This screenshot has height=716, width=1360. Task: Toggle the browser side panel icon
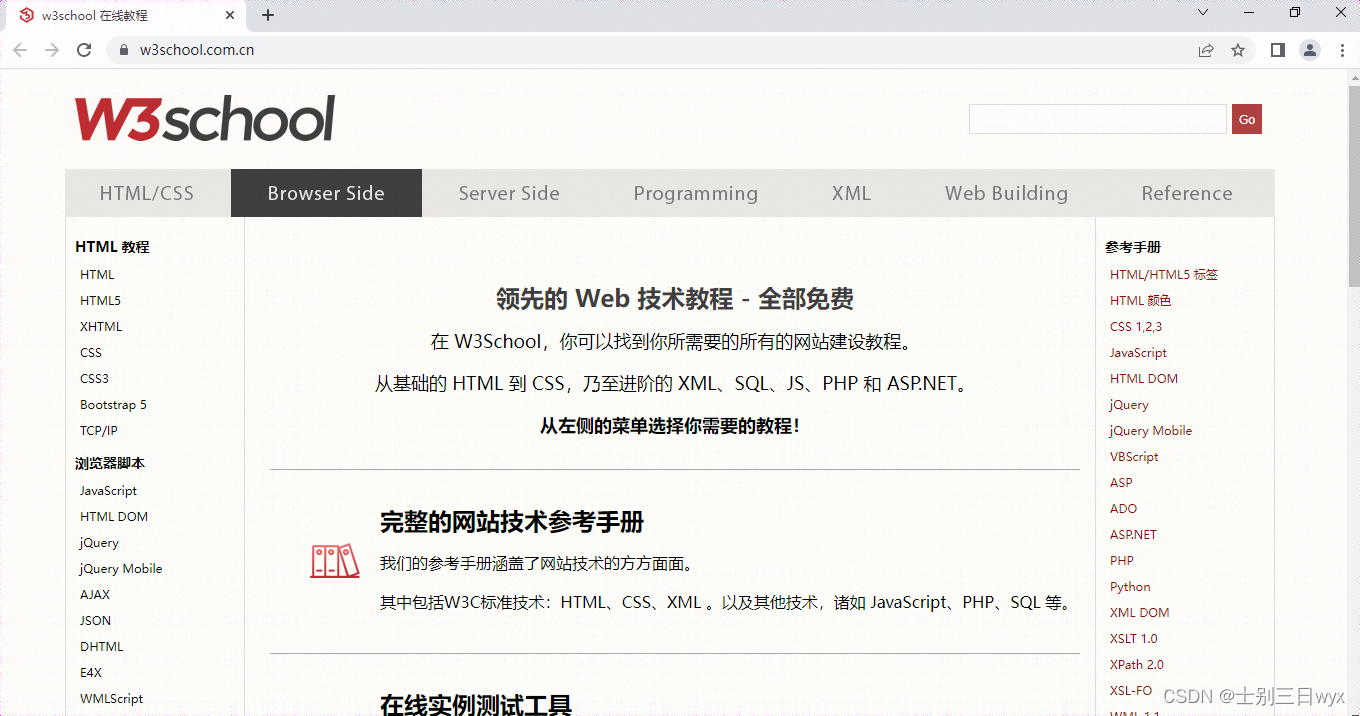[1278, 50]
